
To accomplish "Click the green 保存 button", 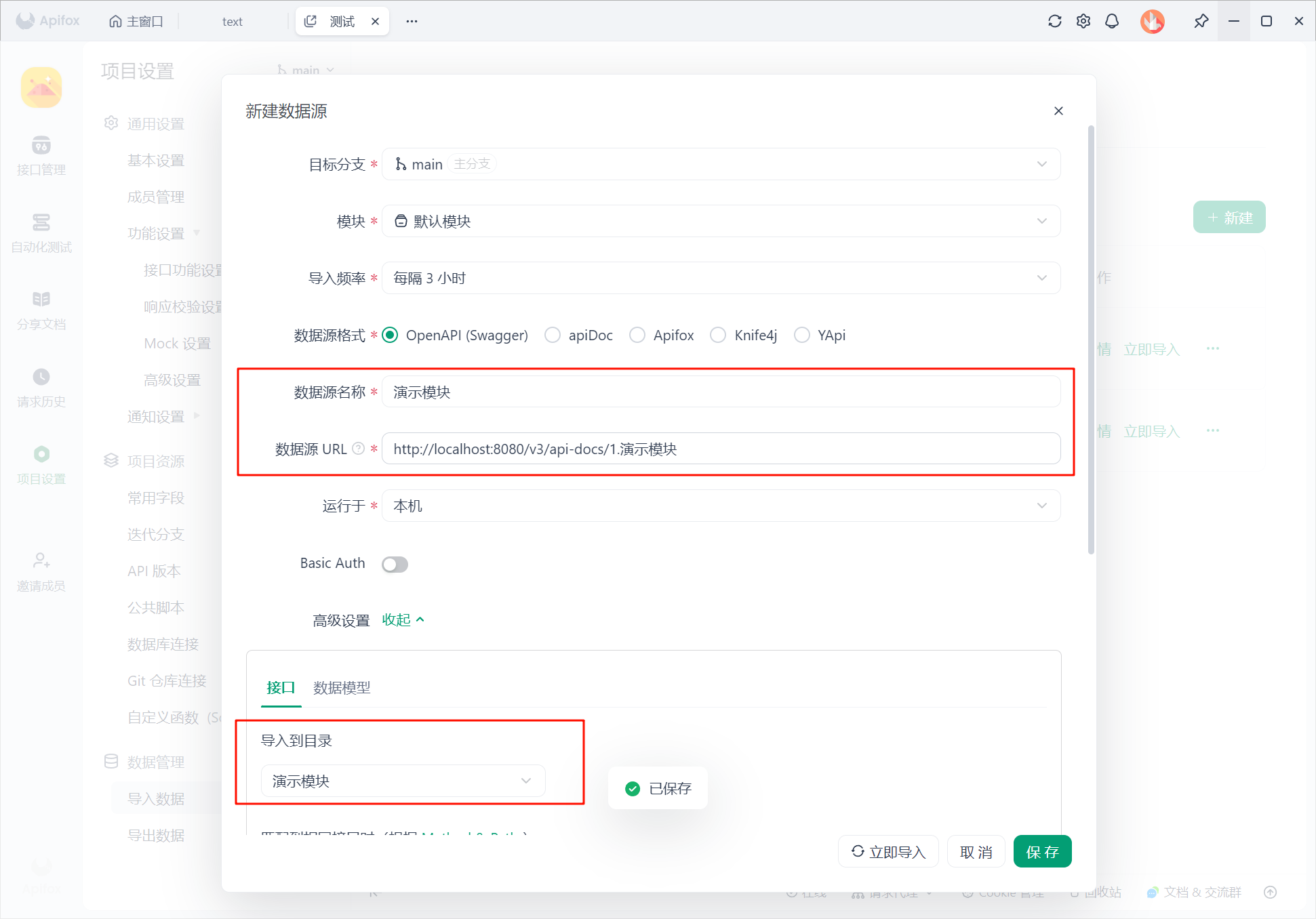I will [x=1042, y=852].
